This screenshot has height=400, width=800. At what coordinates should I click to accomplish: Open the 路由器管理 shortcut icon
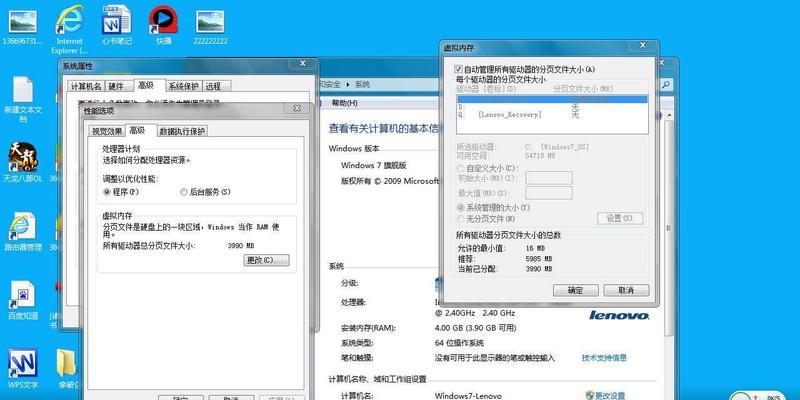(x=22, y=227)
